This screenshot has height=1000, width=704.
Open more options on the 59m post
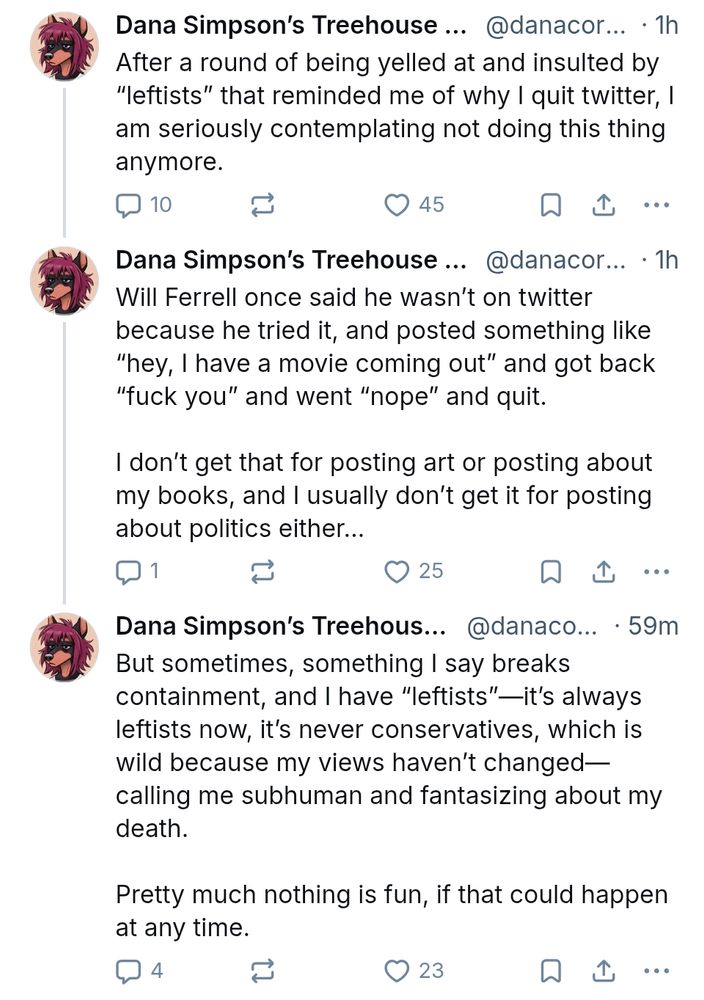click(656, 970)
